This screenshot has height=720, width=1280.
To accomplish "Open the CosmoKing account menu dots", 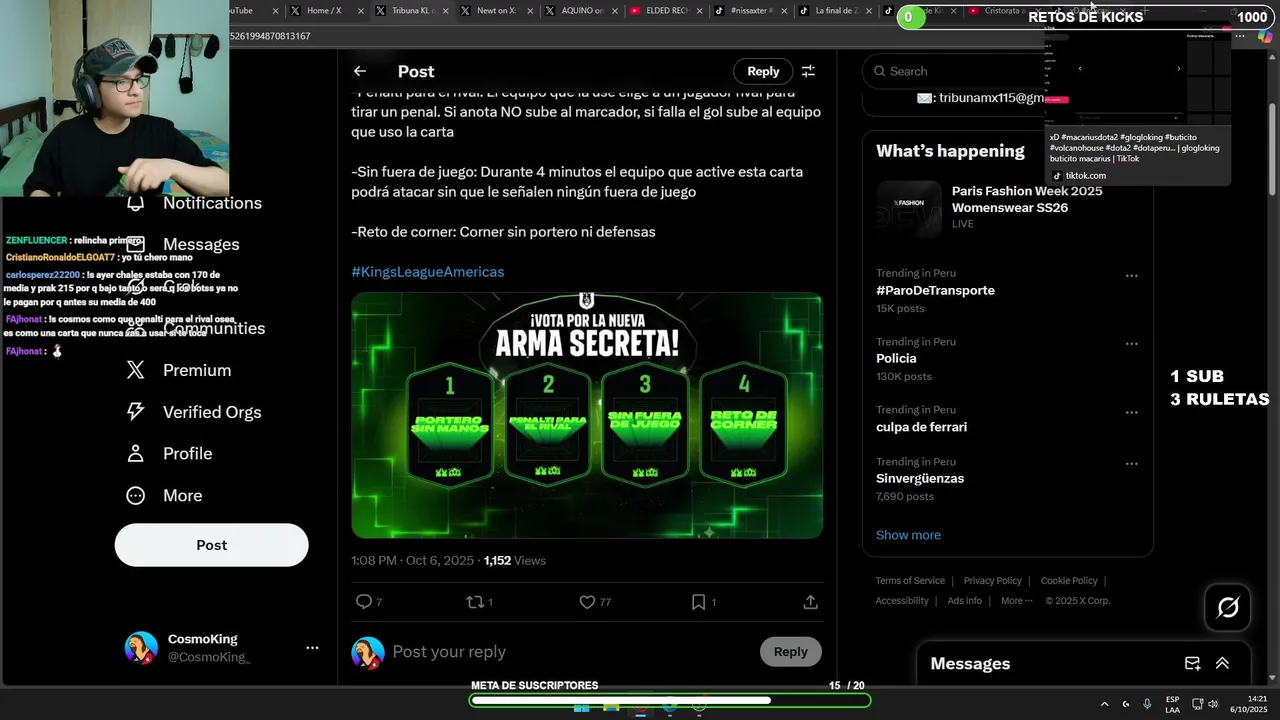I will [312, 648].
